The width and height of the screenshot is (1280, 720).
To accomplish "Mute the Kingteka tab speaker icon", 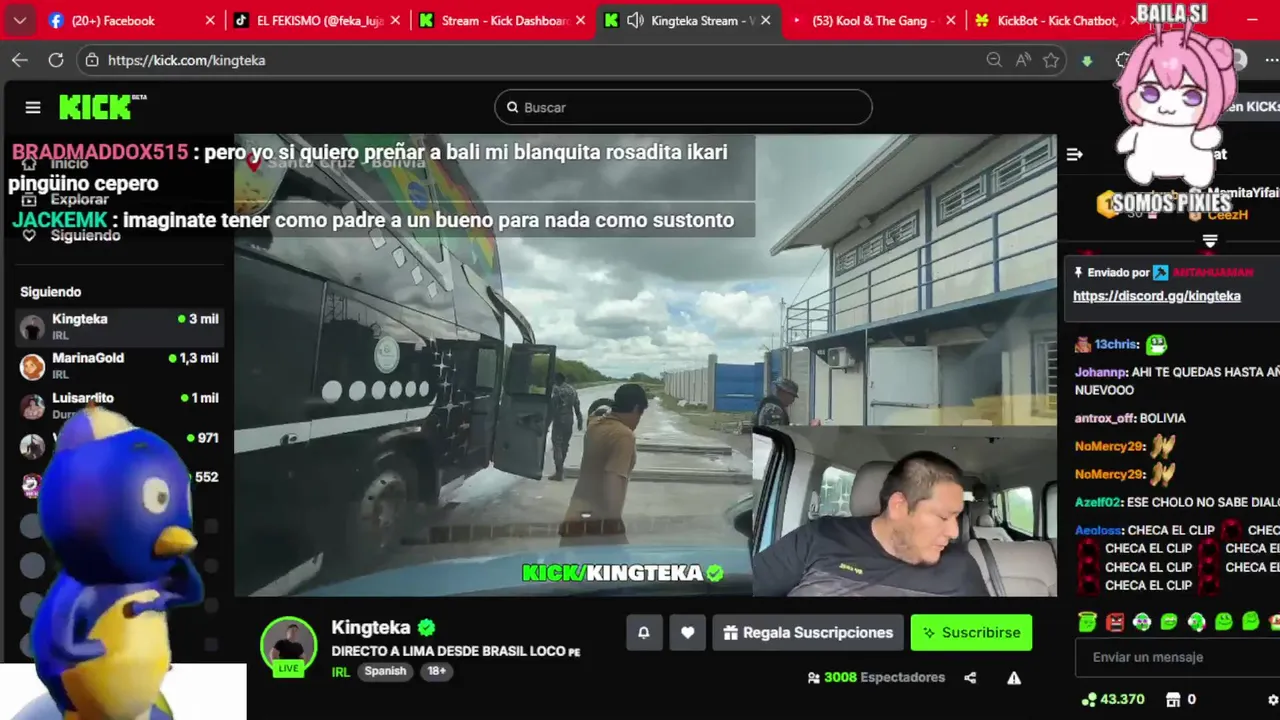I will pyautogui.click(x=635, y=20).
